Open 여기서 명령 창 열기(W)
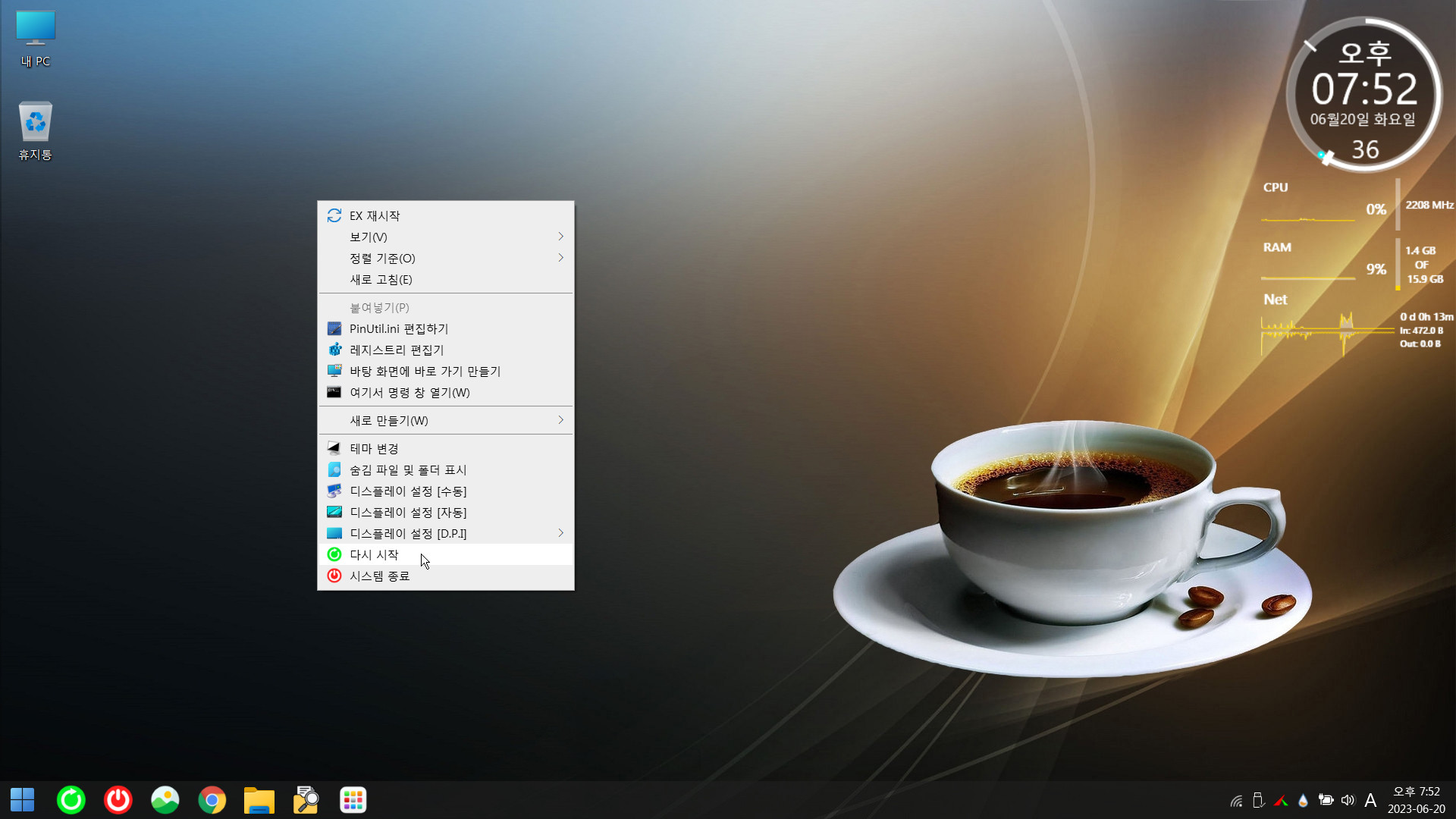Screen dimensions: 1456x819 coord(445,392)
